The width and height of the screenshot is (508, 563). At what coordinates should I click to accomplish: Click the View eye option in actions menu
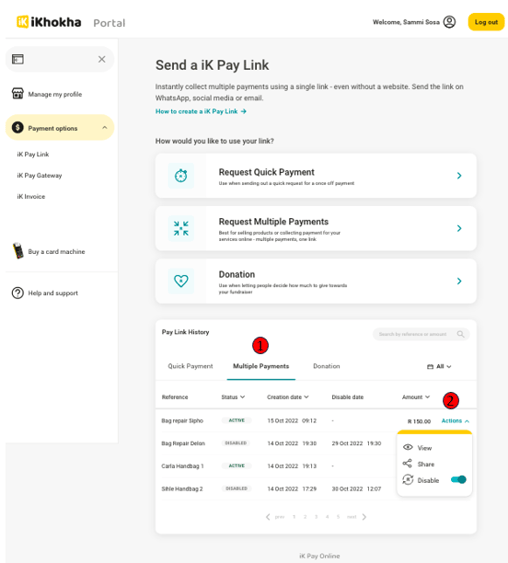[418, 448]
